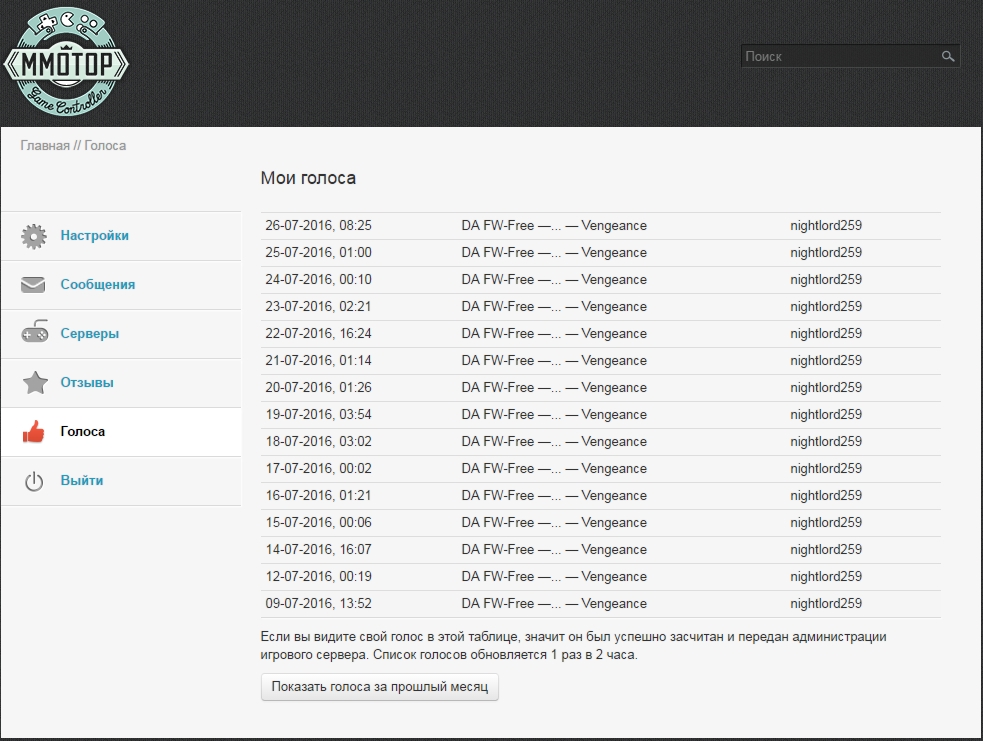Go to the Серверы sidebar section

(89, 334)
